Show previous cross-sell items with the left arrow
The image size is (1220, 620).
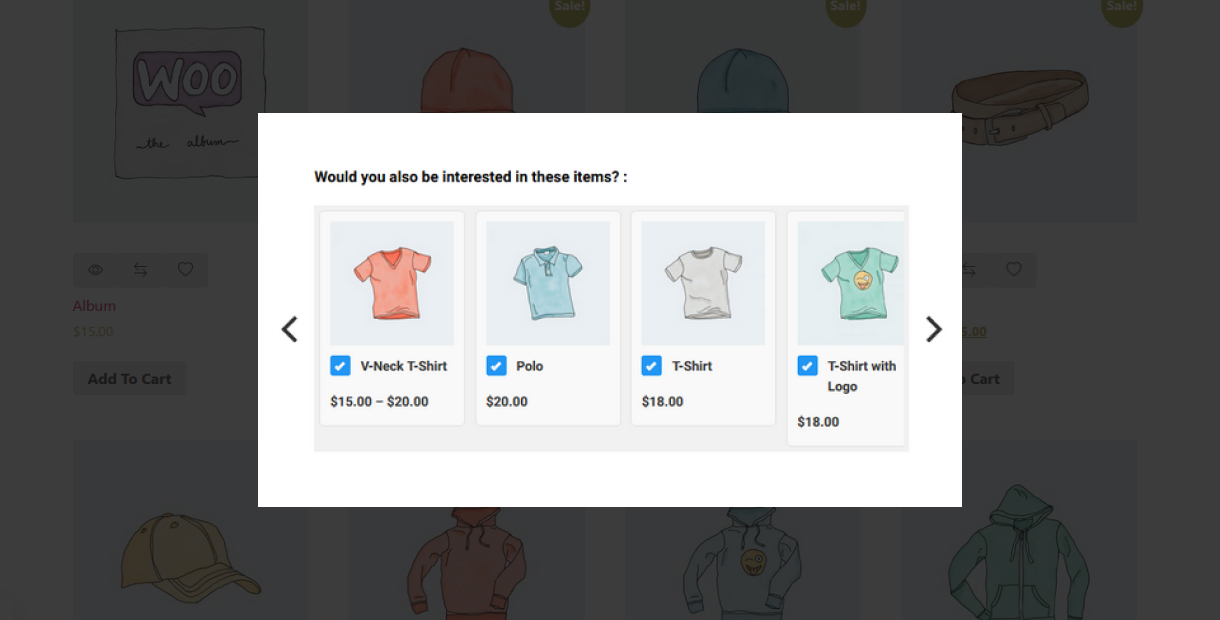coord(289,329)
